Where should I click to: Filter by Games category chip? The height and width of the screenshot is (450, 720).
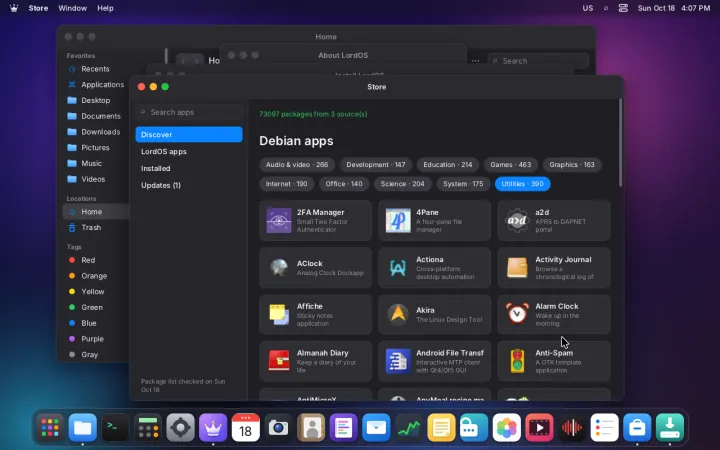pyautogui.click(x=511, y=164)
